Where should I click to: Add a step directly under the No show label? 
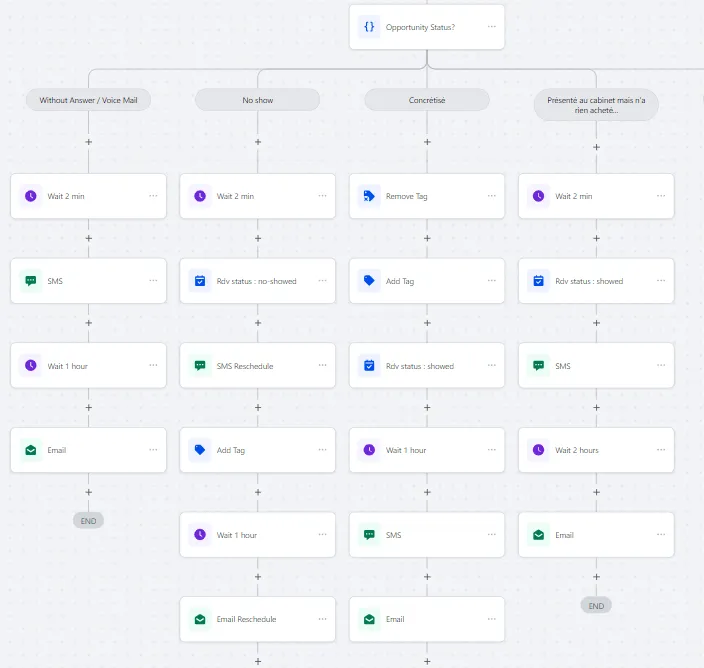(258, 142)
